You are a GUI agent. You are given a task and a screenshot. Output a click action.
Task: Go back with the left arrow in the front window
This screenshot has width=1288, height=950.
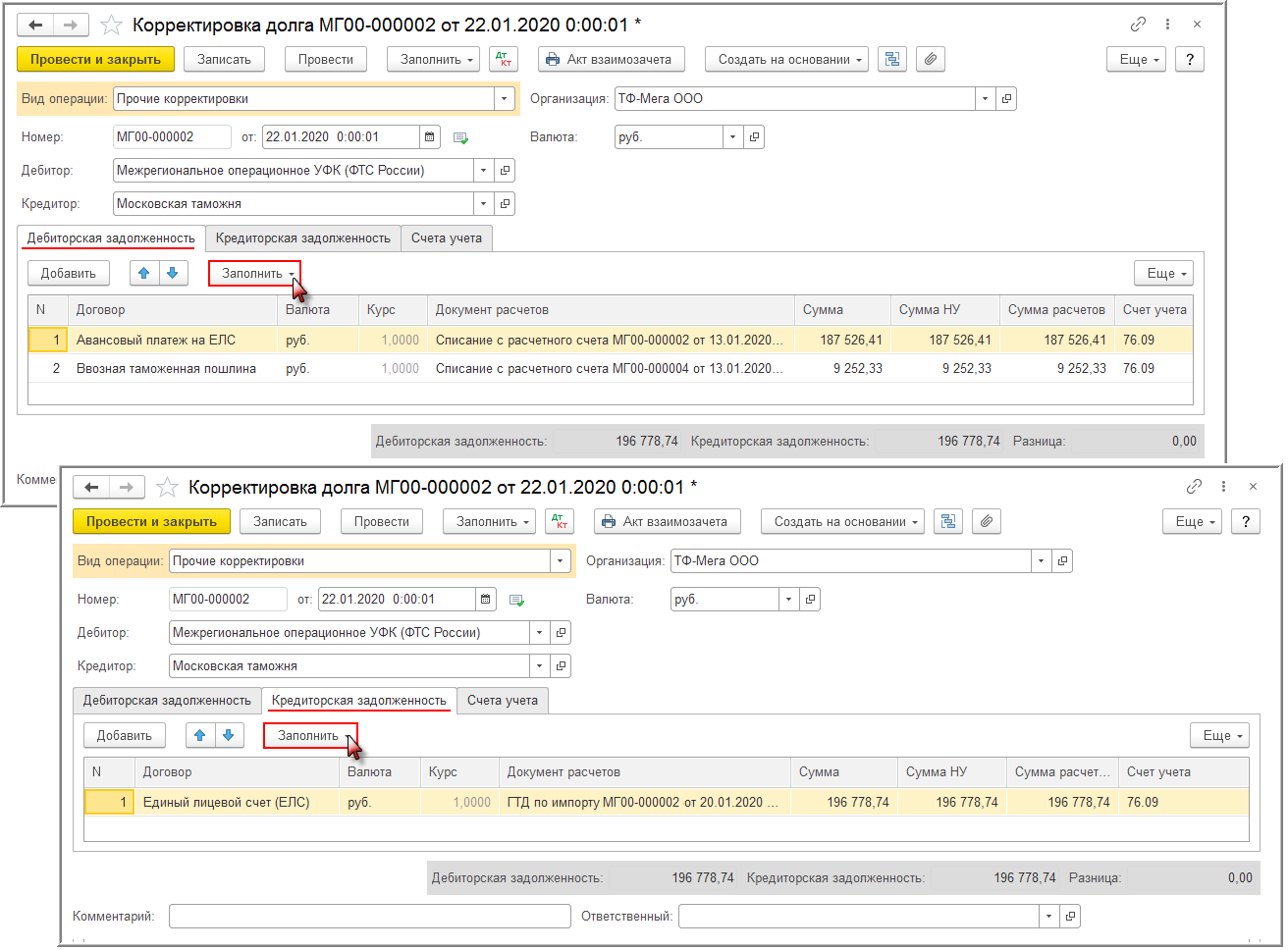point(91,488)
